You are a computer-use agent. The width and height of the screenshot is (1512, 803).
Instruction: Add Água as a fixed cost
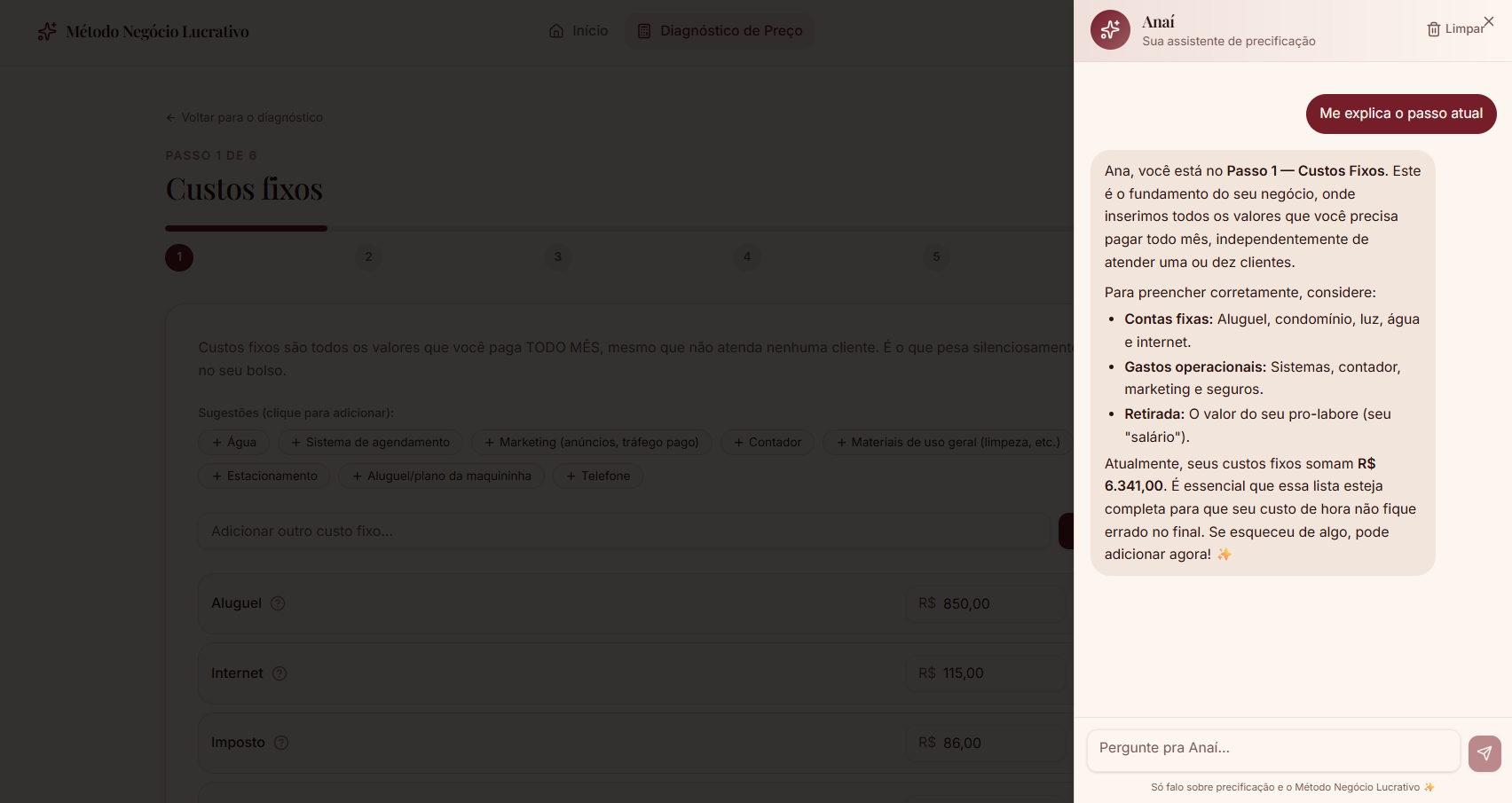point(233,442)
